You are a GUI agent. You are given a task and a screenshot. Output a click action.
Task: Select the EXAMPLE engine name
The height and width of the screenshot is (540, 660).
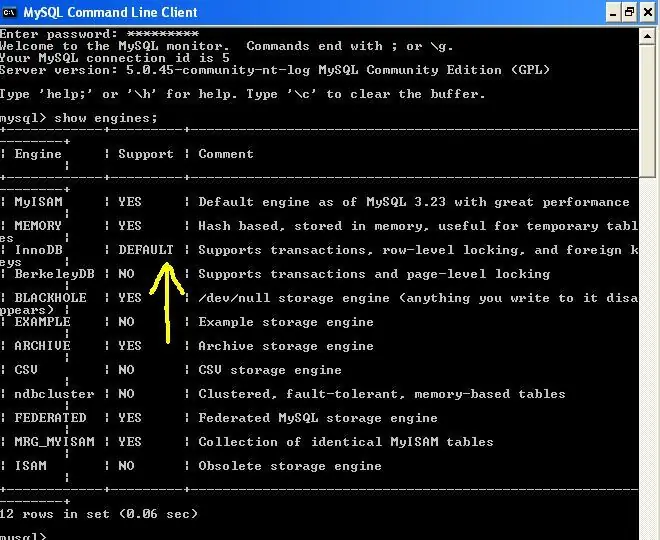42,322
